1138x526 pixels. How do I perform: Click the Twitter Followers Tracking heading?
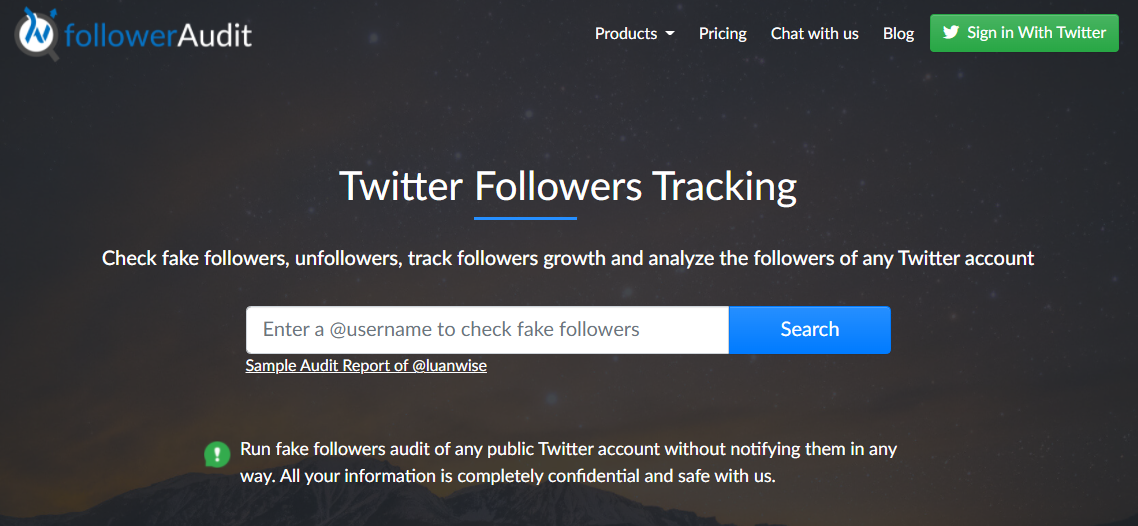pos(568,186)
